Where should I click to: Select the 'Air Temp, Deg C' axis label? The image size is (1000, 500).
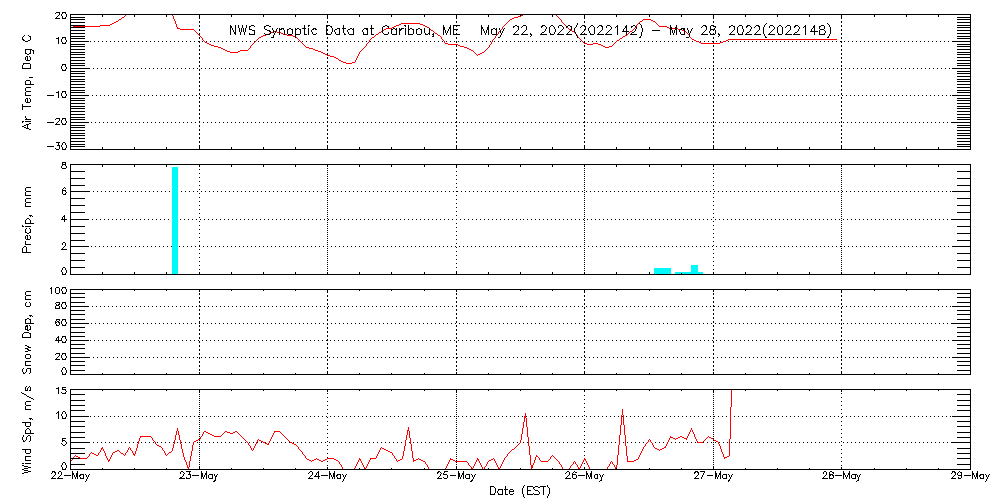click(x=28, y=80)
